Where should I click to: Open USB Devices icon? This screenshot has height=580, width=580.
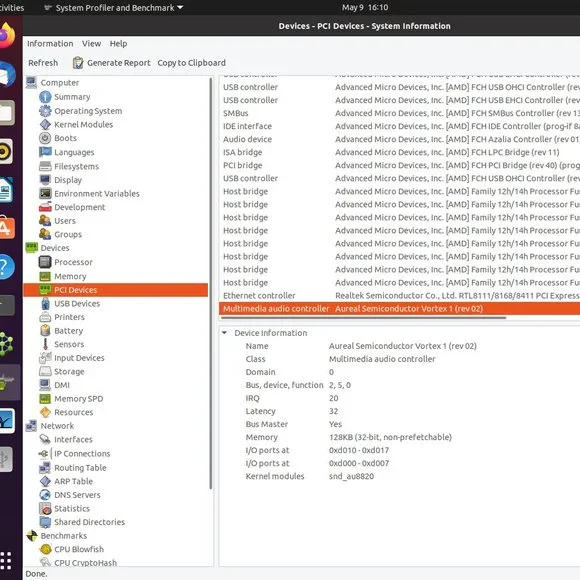click(45, 303)
